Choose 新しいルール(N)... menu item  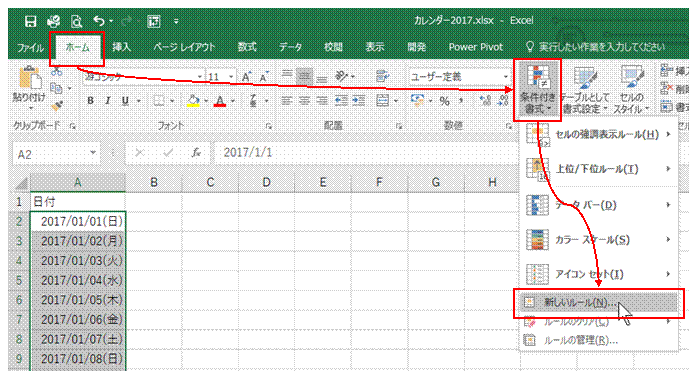(599, 303)
